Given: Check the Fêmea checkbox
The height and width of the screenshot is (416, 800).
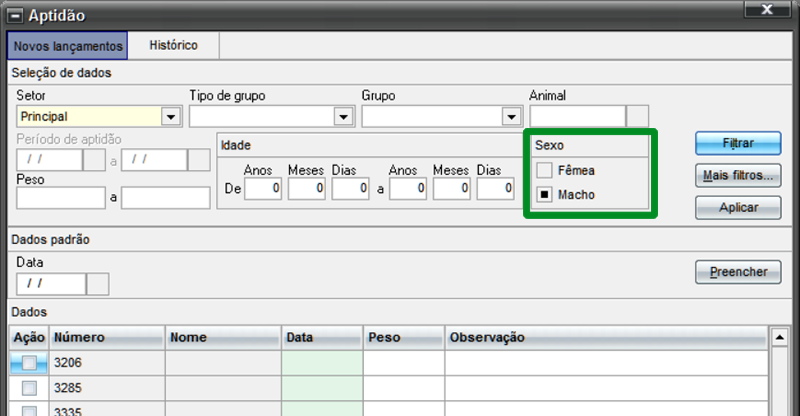Looking at the screenshot, I should [x=544, y=170].
